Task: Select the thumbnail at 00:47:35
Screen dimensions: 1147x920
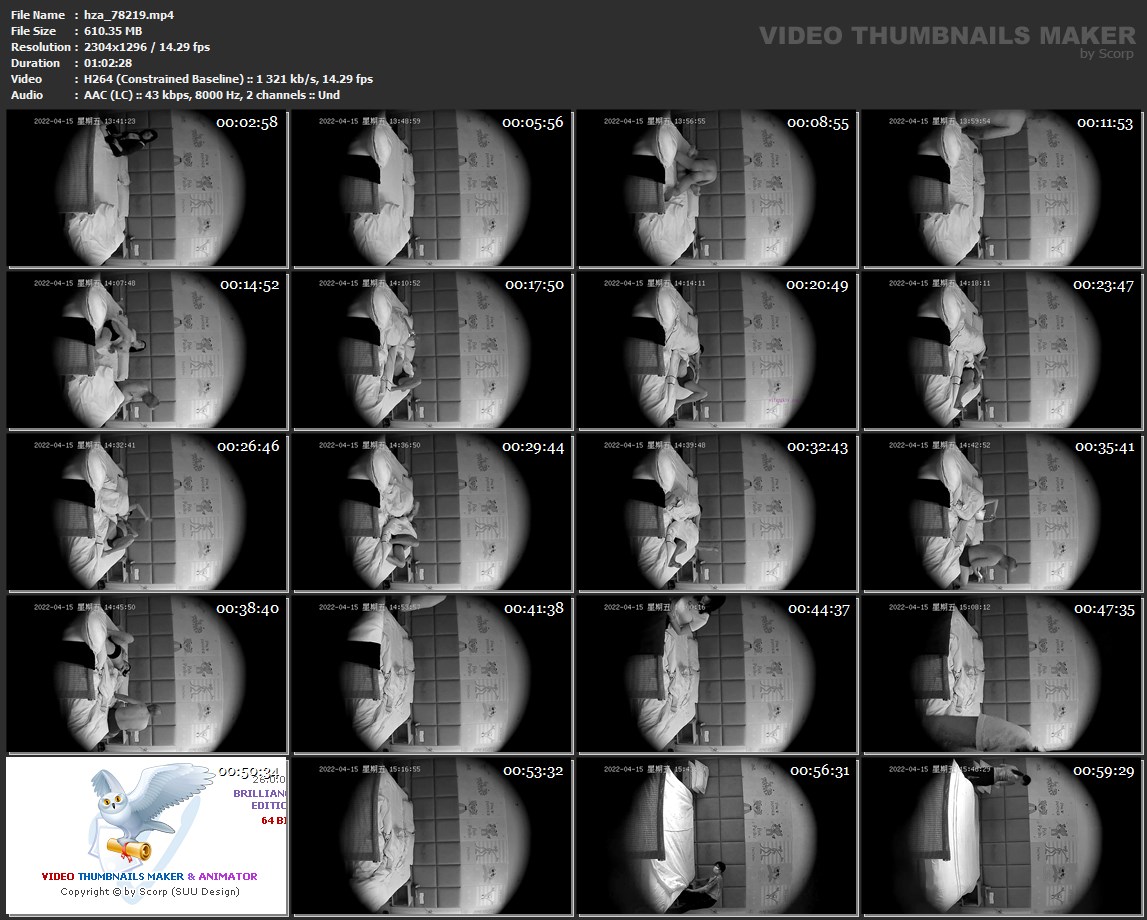Action: coord(1002,674)
